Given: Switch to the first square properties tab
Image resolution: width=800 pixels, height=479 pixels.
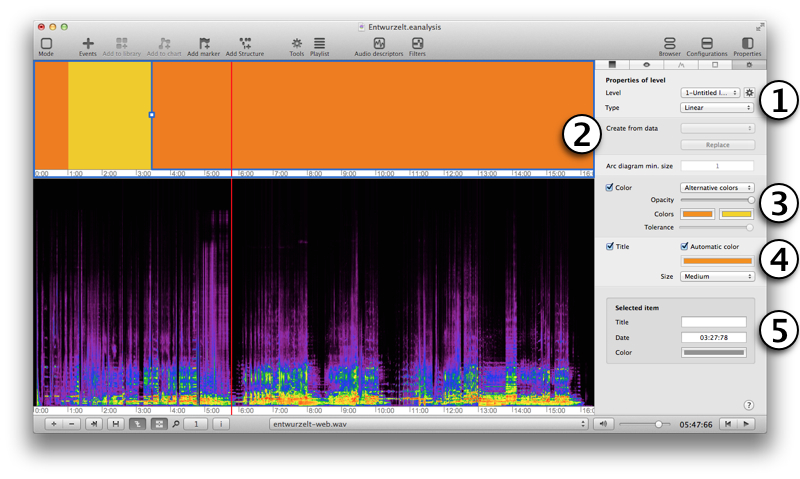Looking at the screenshot, I should click(612, 65).
